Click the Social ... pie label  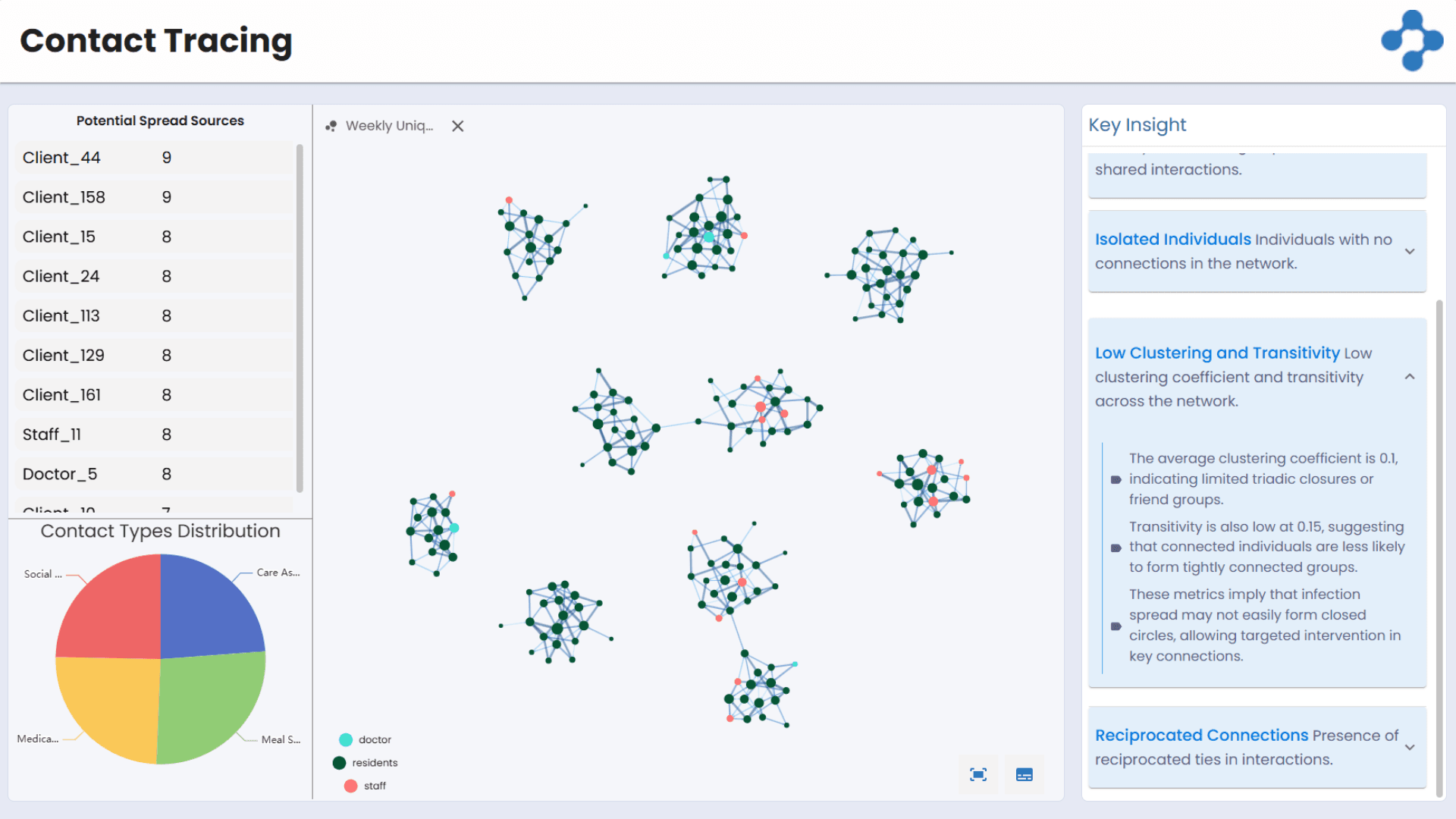coord(42,574)
